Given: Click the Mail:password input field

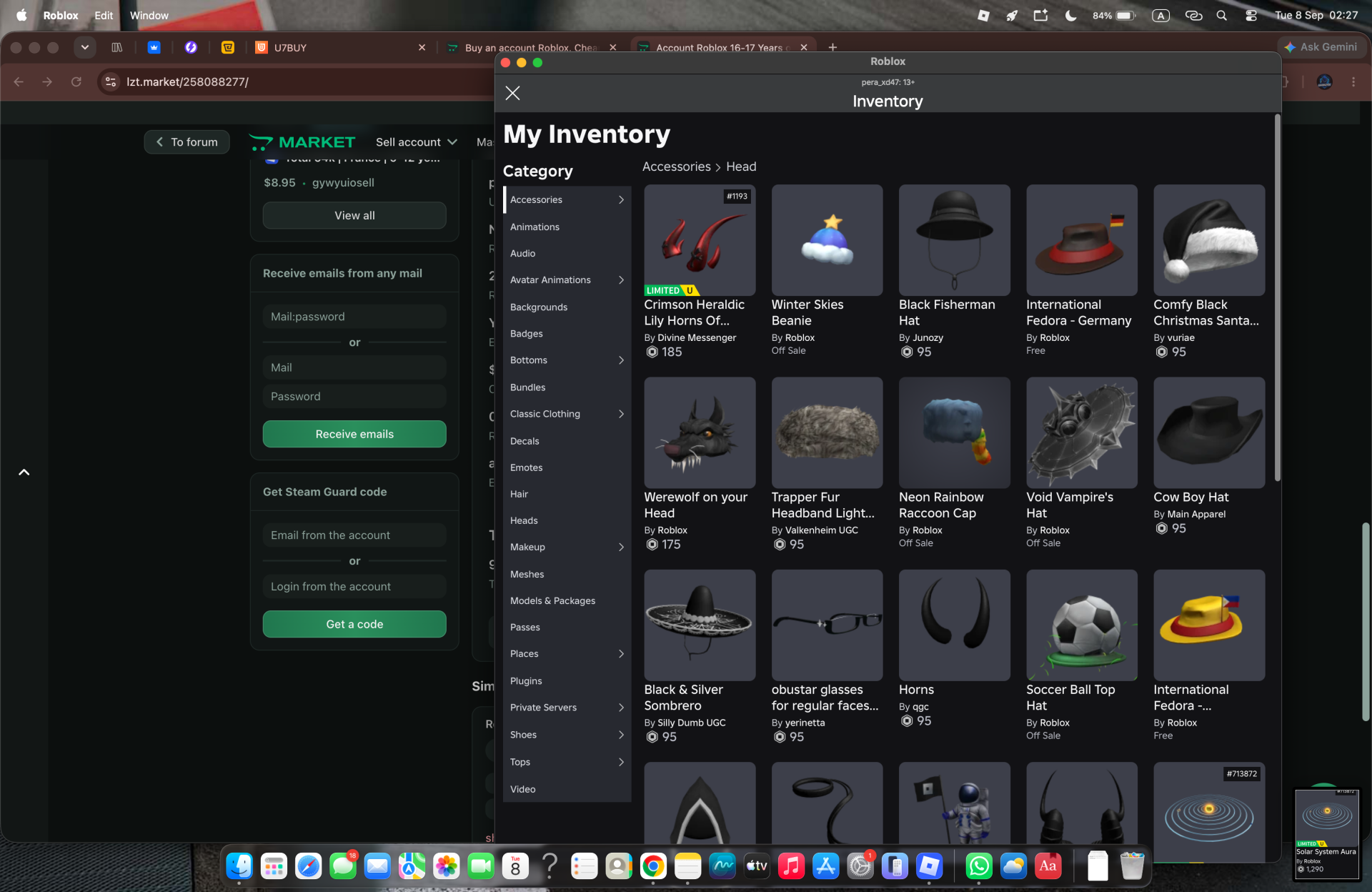Looking at the screenshot, I should [354, 317].
